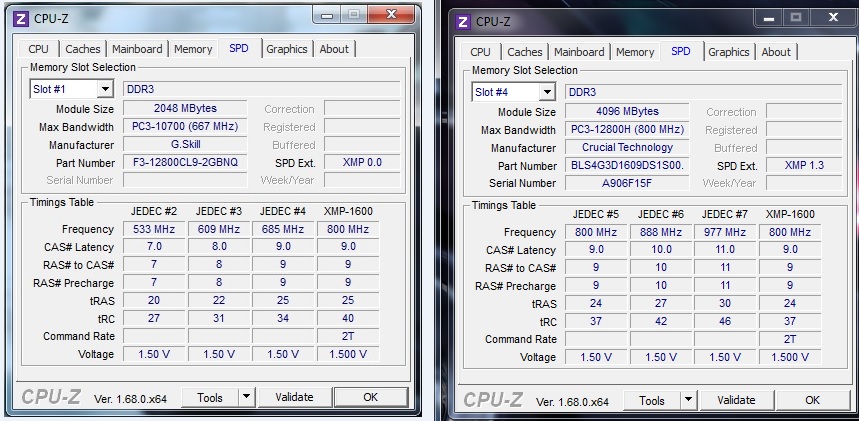The image size is (859, 421).
Task: Click JEDEC #2 CAS# Latency value 7.0
Action: [154, 247]
